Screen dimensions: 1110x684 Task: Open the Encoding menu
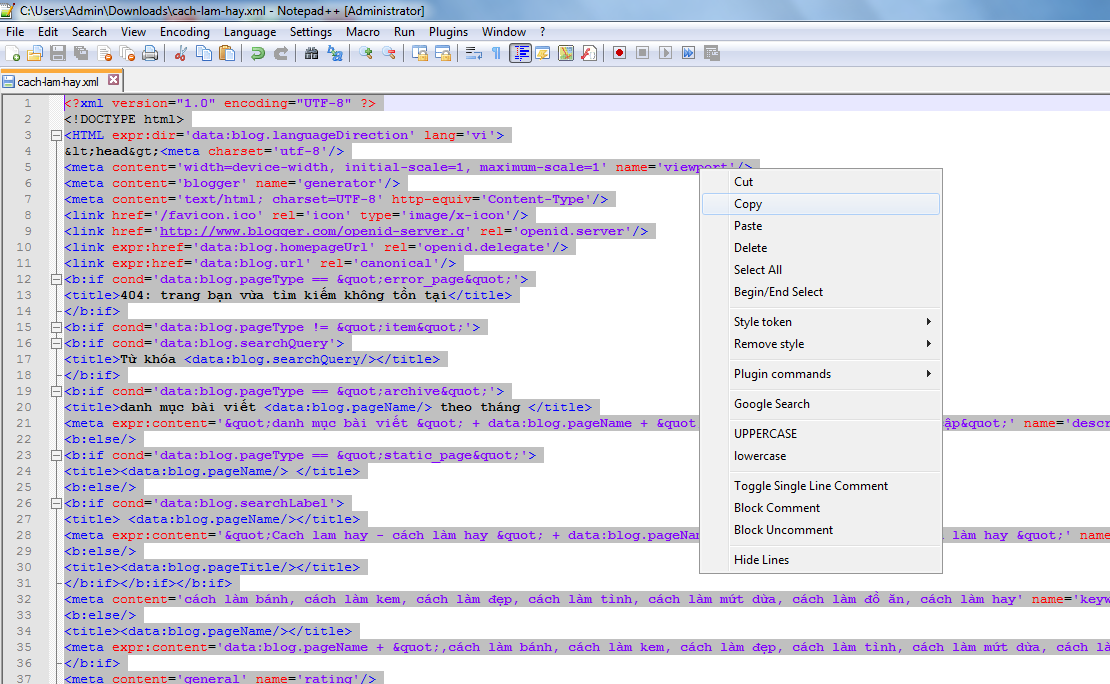185,32
